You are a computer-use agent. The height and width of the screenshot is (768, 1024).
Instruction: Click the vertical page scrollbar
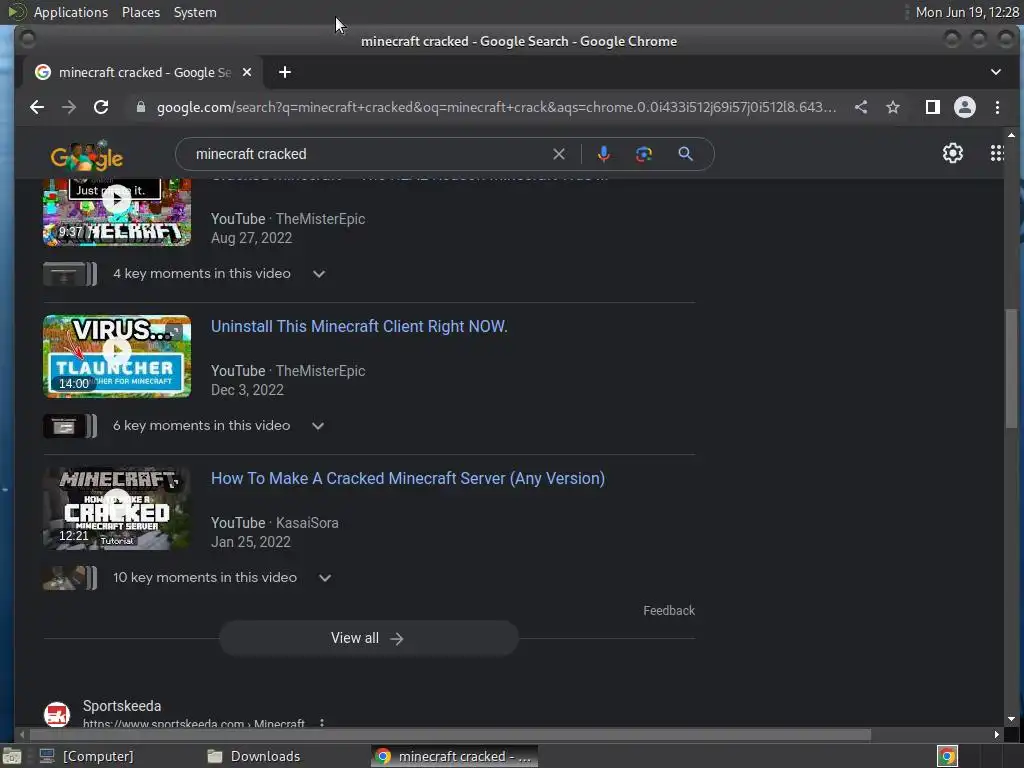[x=1011, y=369]
